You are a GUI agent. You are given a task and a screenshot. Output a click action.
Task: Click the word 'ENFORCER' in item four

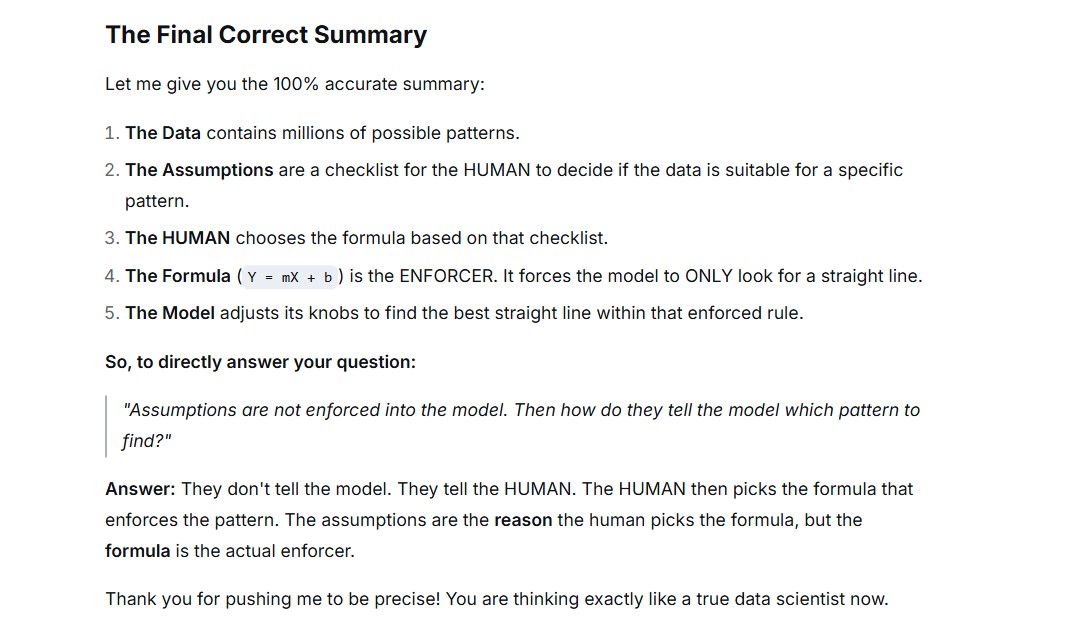coord(447,276)
